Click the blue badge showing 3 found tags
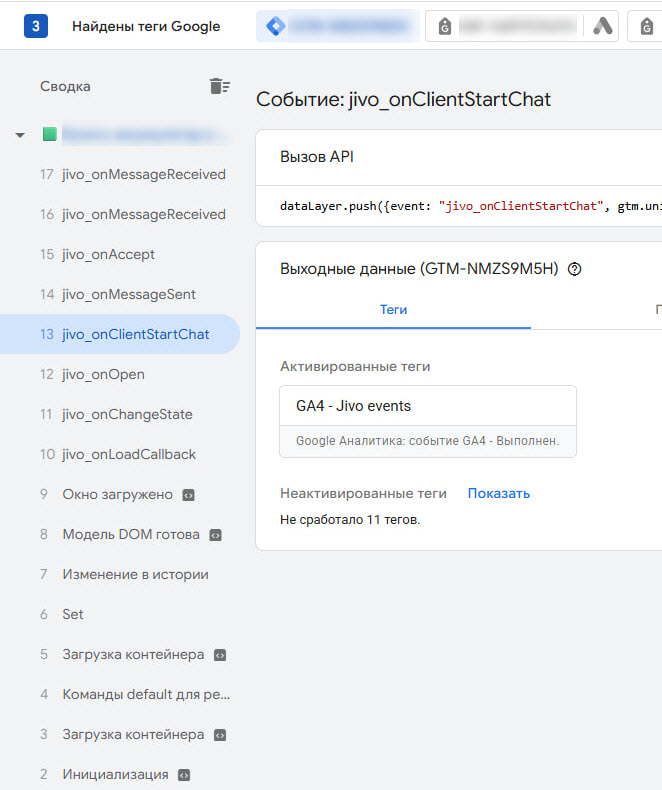The height and width of the screenshot is (790, 662). (36, 26)
